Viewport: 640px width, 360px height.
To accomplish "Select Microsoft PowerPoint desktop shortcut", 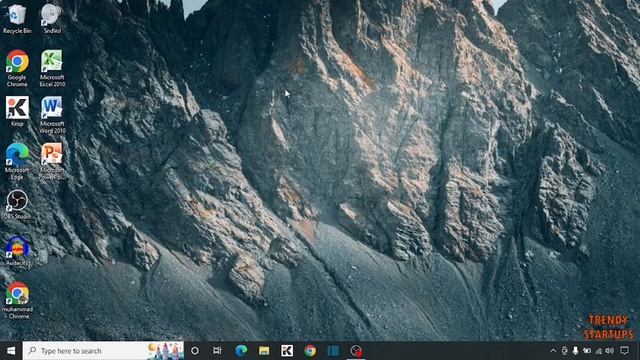I will tap(52, 161).
